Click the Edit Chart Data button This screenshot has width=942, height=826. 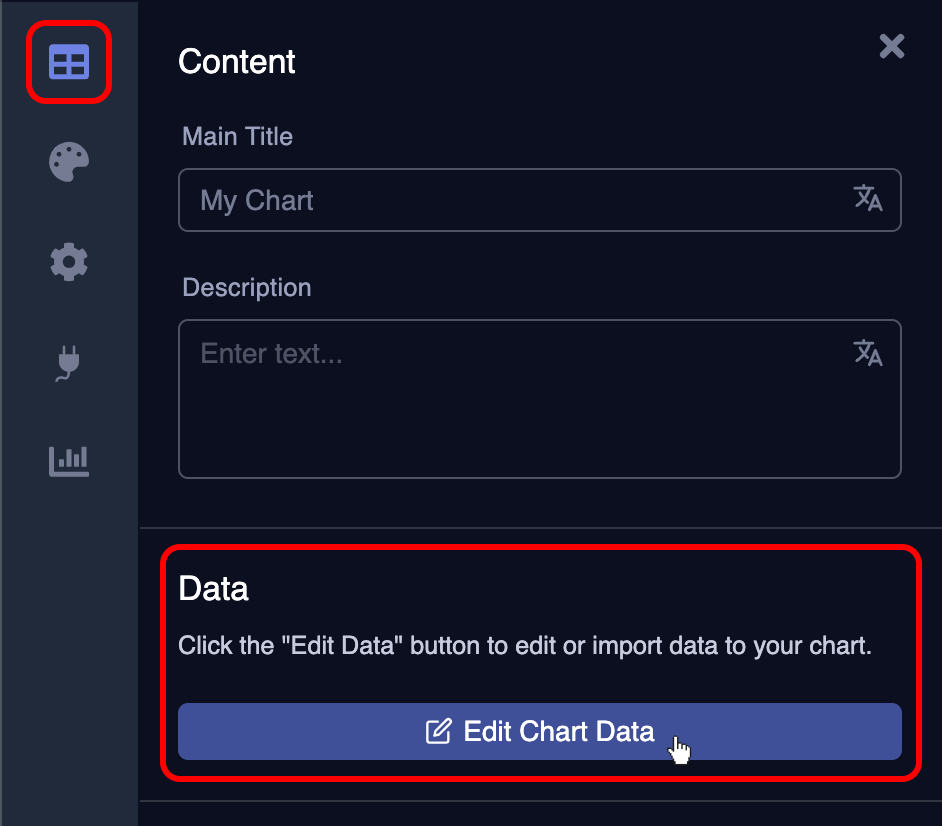(x=540, y=731)
